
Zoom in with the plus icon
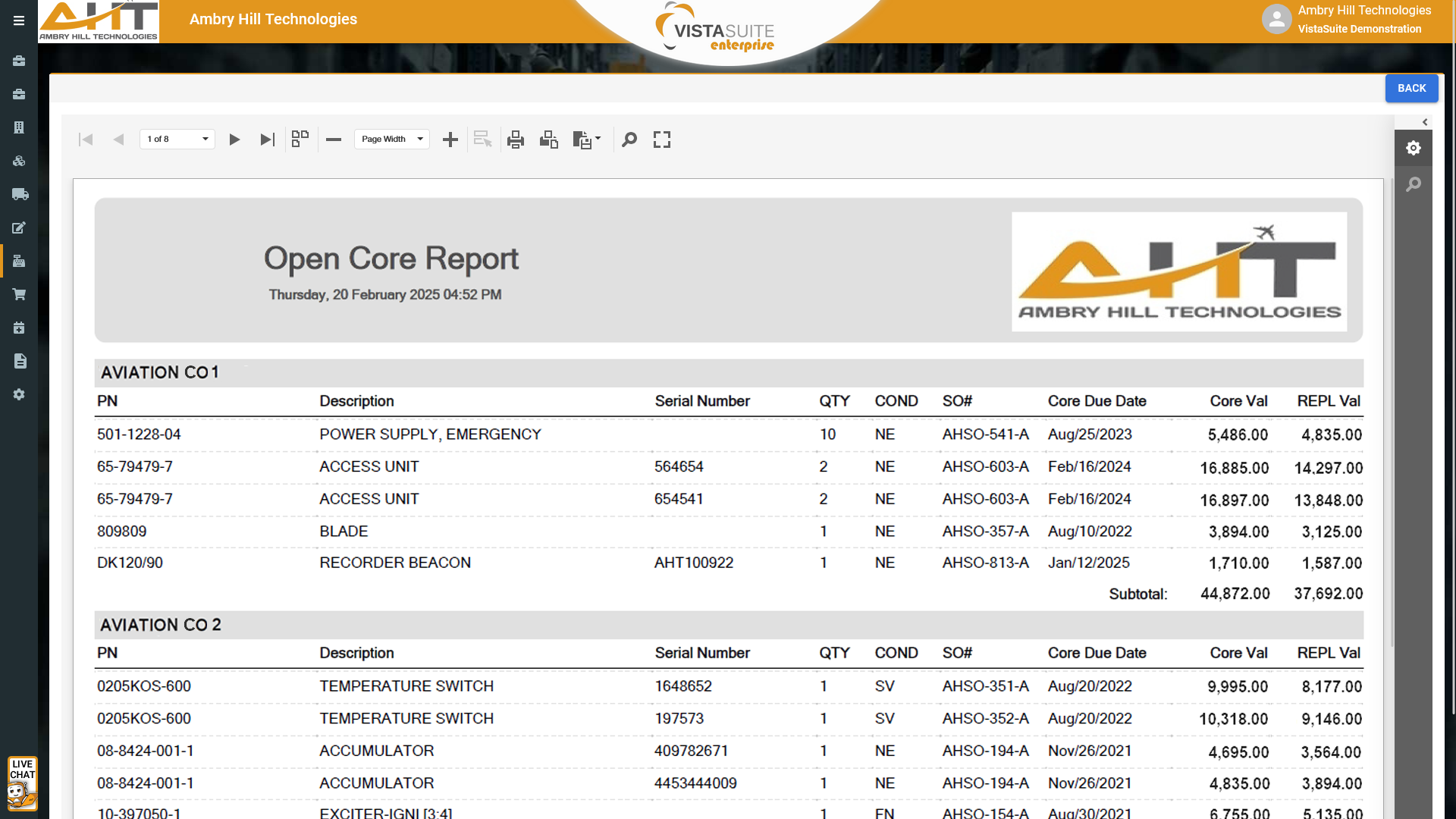(x=450, y=140)
